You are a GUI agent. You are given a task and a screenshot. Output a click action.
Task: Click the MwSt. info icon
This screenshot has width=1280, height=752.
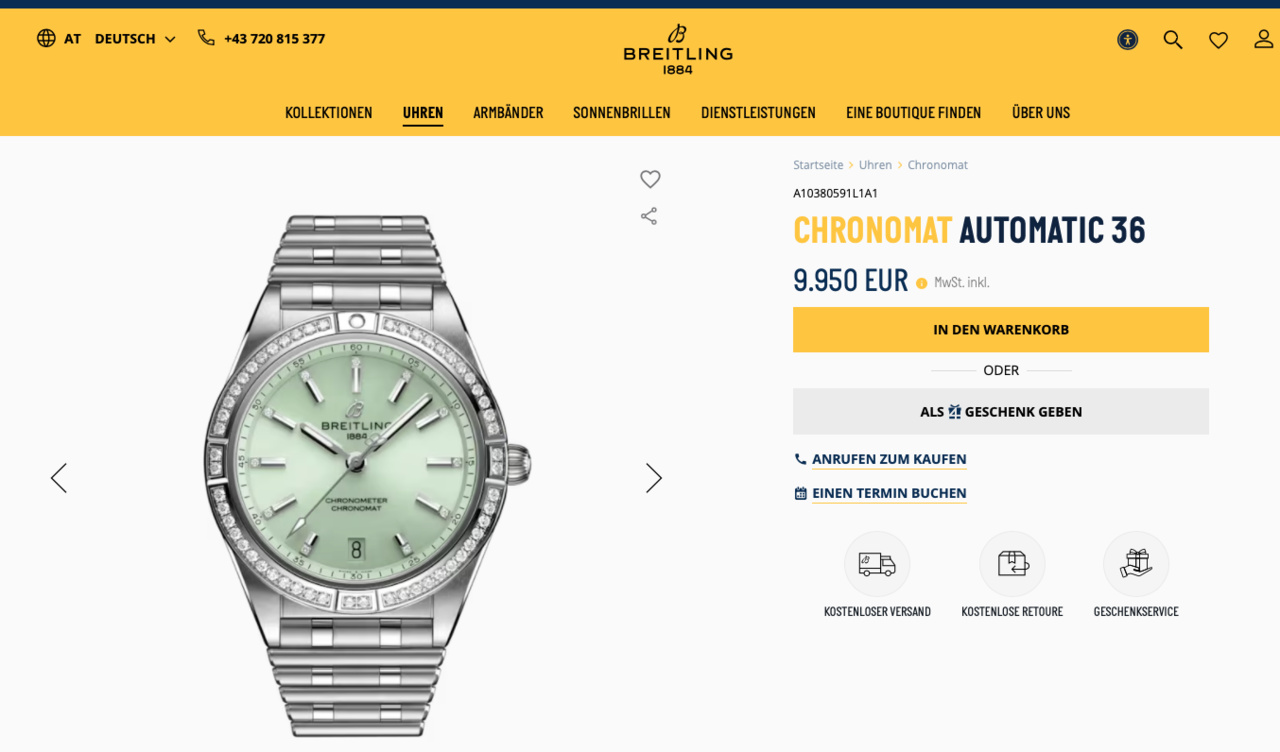[x=921, y=283]
